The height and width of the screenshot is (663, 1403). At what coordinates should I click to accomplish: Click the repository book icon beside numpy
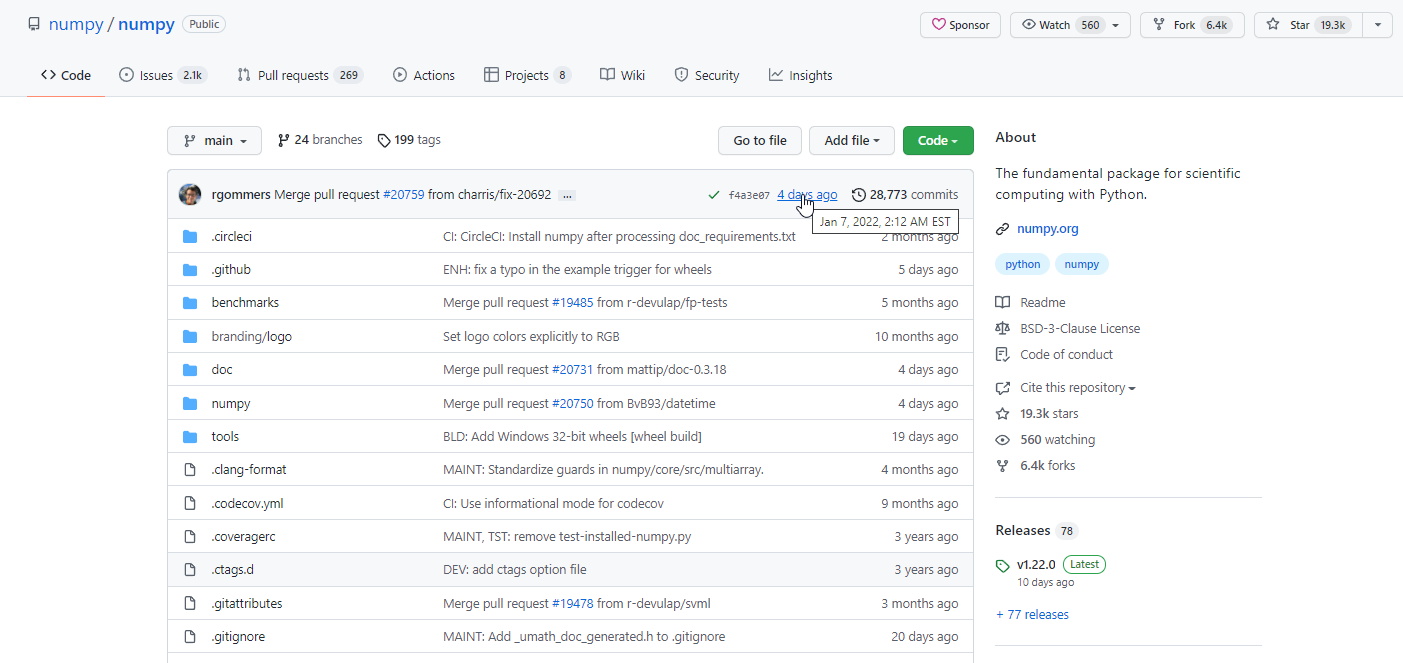click(x=33, y=23)
